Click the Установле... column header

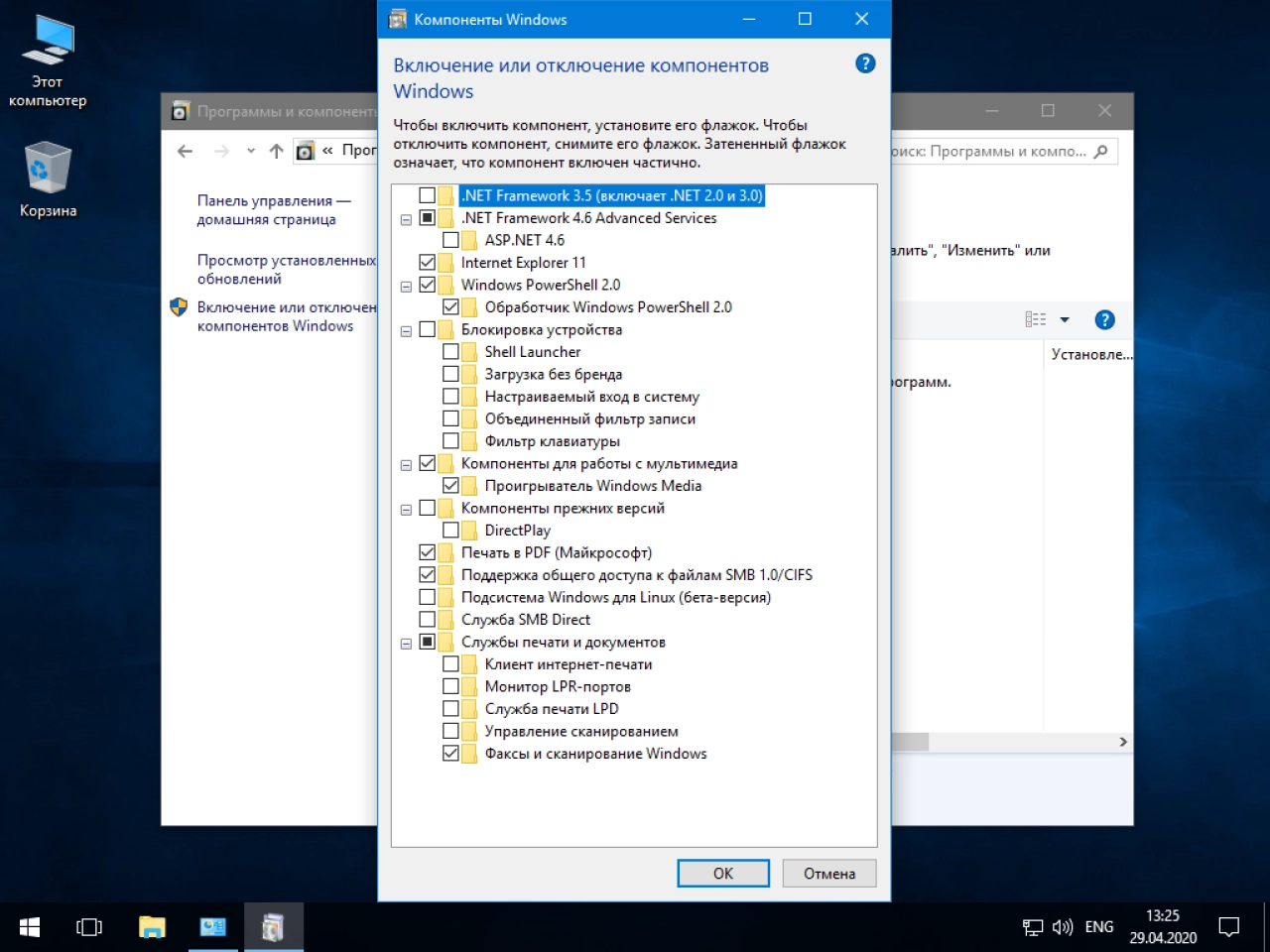(x=1090, y=354)
